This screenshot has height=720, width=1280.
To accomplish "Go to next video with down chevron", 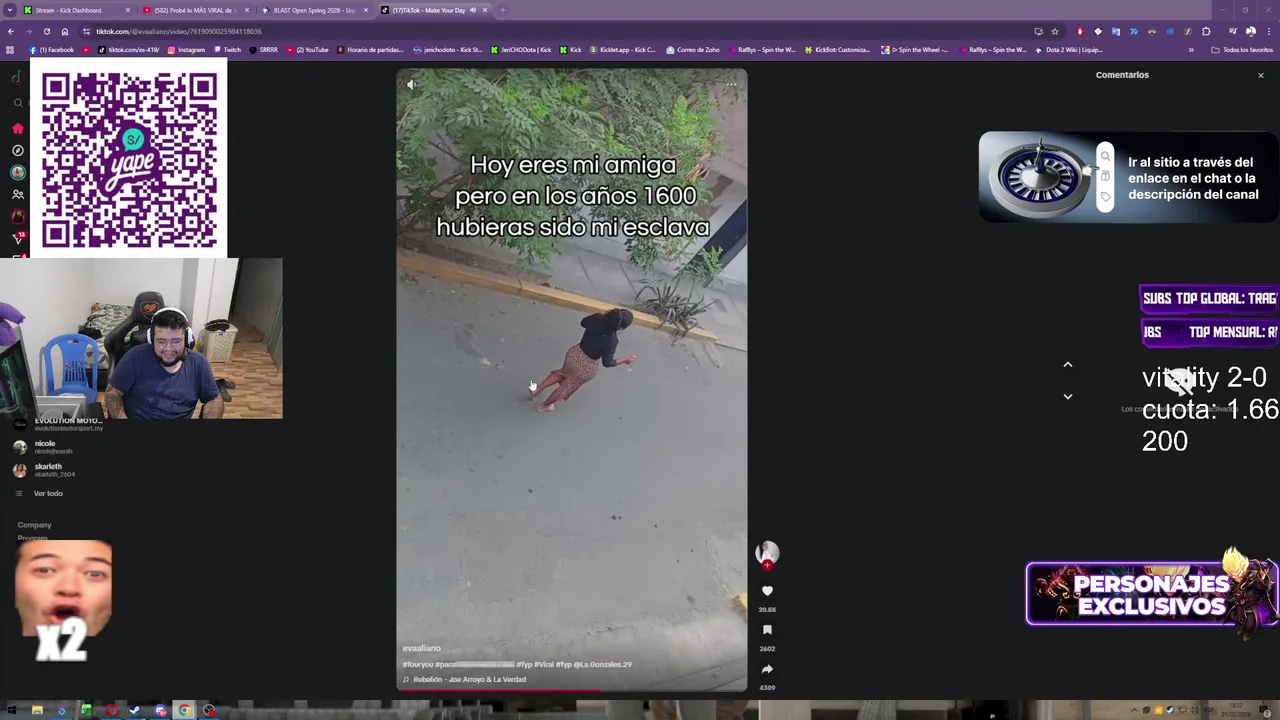I will (1068, 396).
